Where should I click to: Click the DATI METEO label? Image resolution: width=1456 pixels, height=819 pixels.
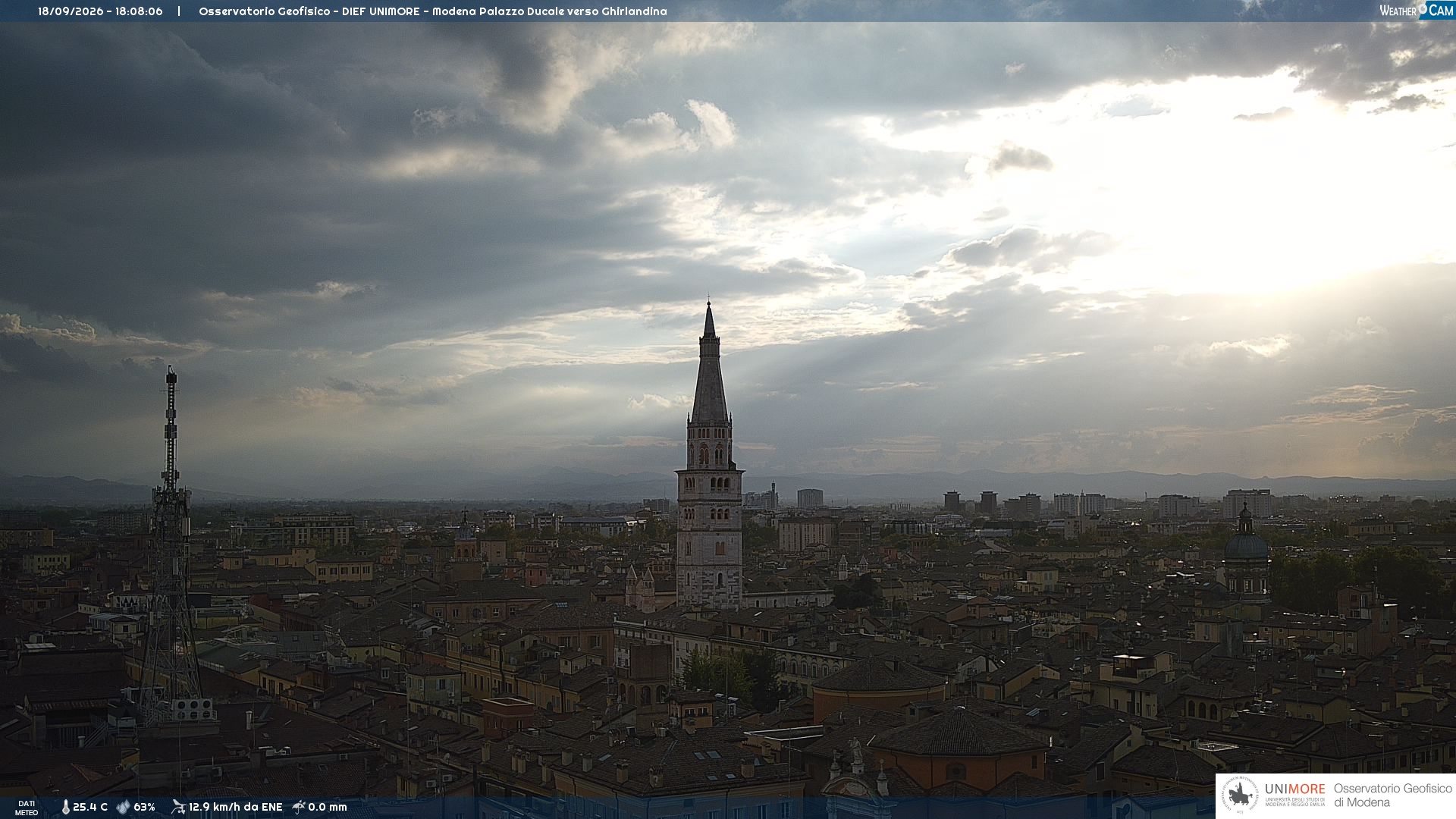27,808
